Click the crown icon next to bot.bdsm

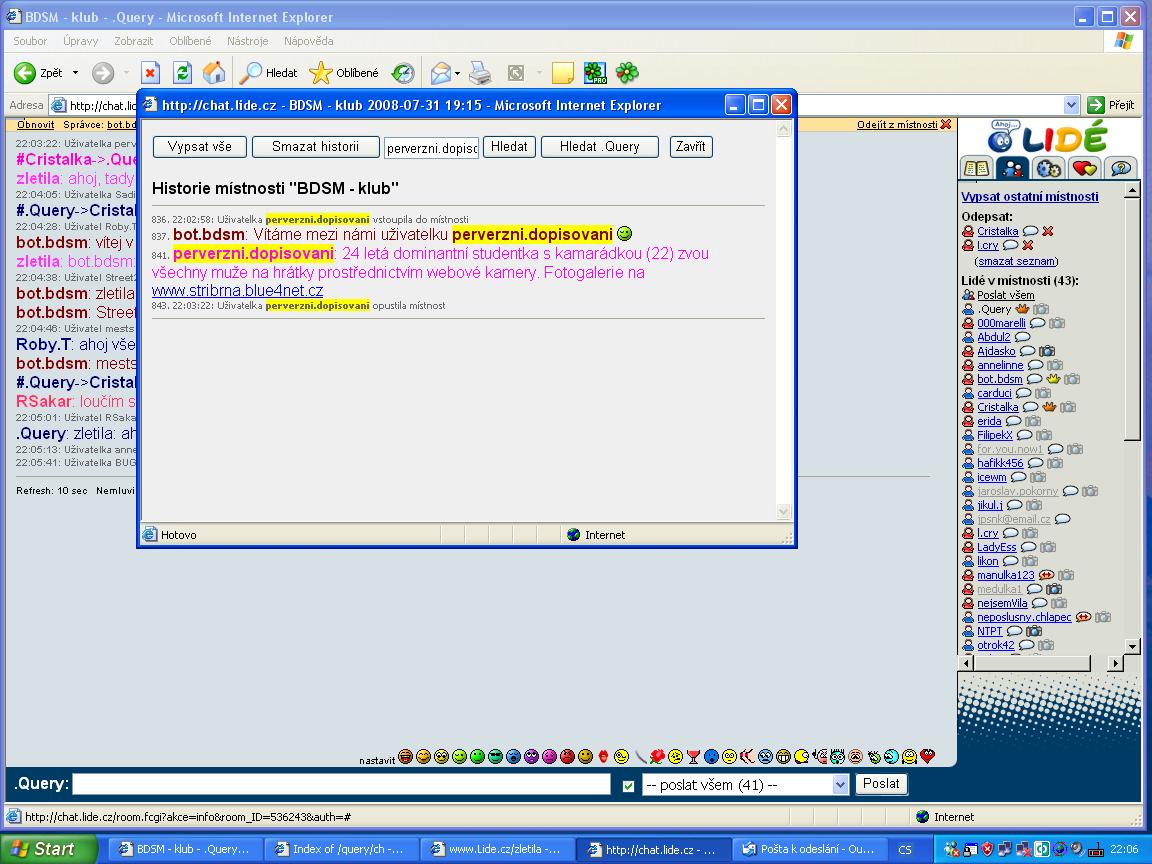click(x=1054, y=379)
